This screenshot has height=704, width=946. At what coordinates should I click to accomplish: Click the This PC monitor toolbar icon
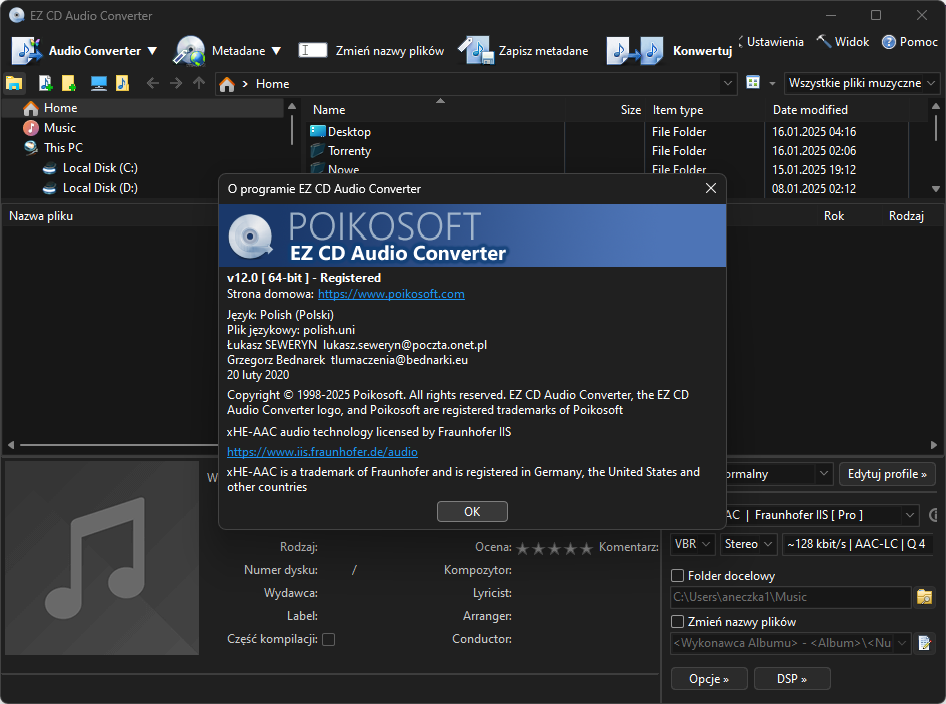point(99,83)
